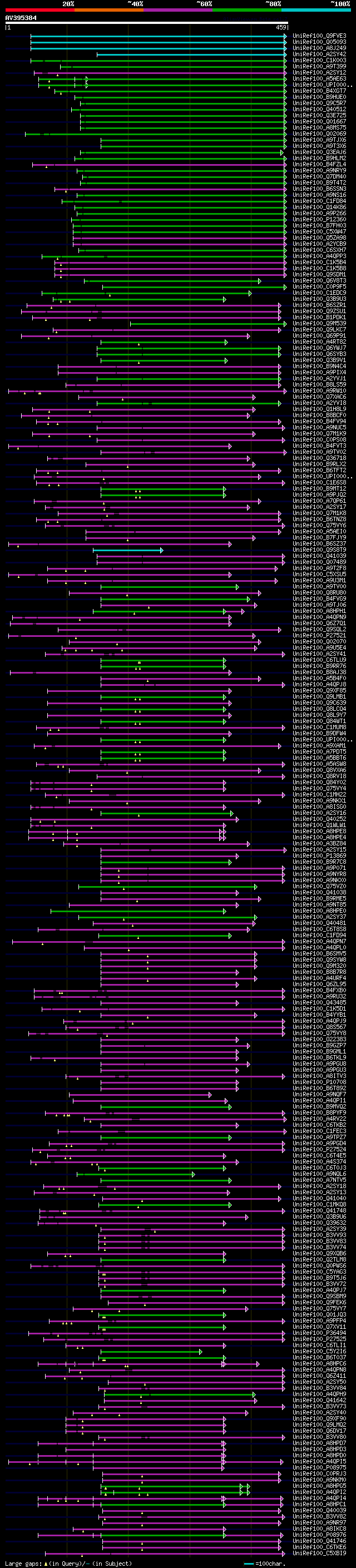This screenshot has width=356, height=1568.
Task: Select hit label UniRef100_Q41642
Action: [319, 1400]
